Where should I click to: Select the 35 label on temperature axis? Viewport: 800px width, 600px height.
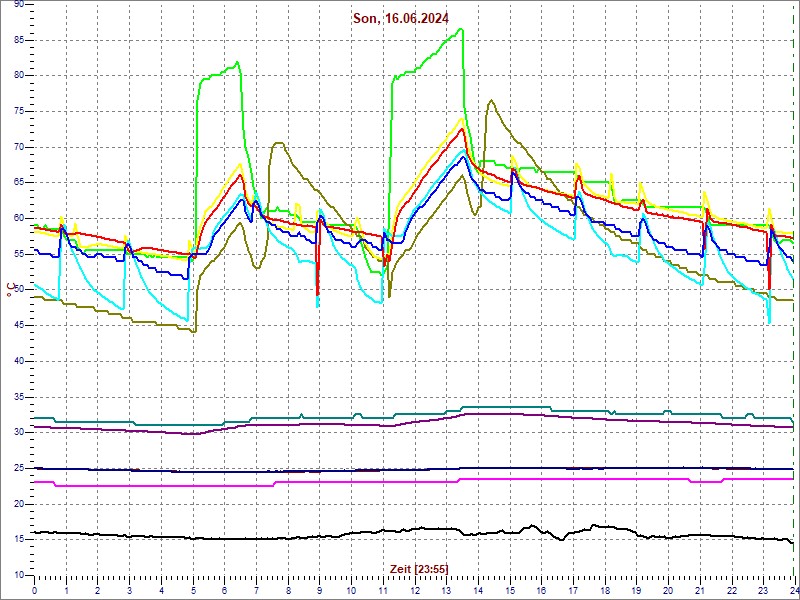point(18,397)
